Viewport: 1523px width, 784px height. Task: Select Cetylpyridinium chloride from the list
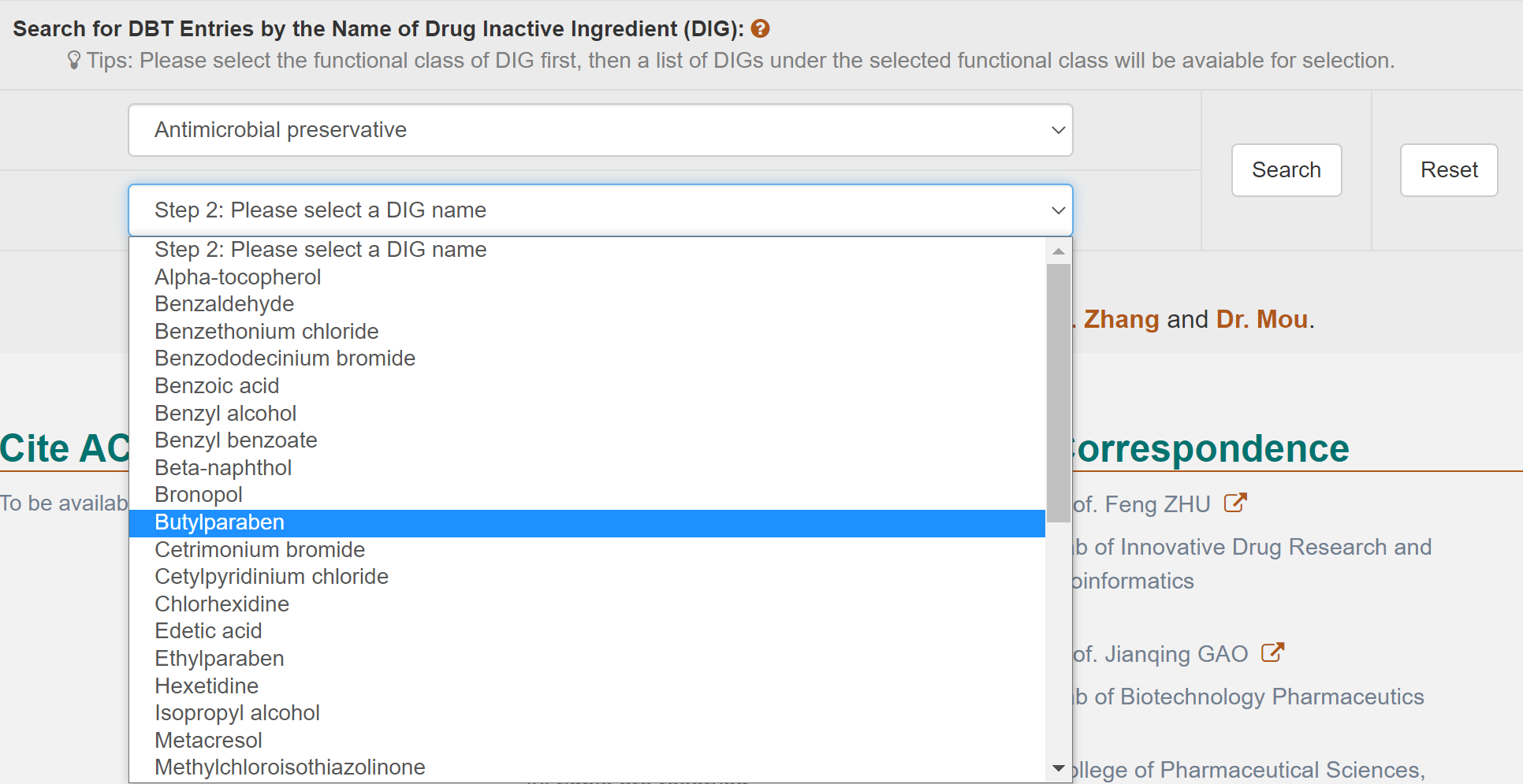pos(271,577)
